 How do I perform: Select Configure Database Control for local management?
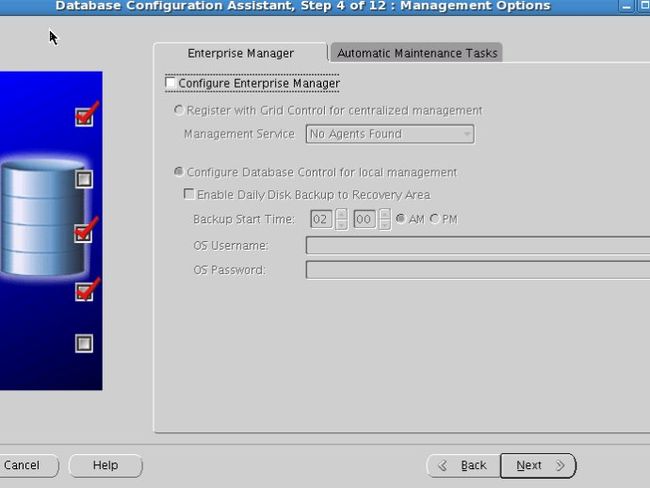click(179, 172)
